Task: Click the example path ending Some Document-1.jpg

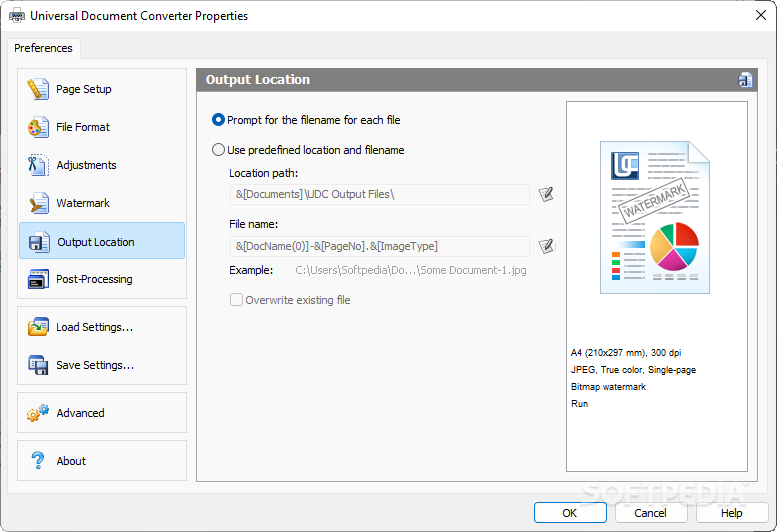Action: click(x=411, y=270)
